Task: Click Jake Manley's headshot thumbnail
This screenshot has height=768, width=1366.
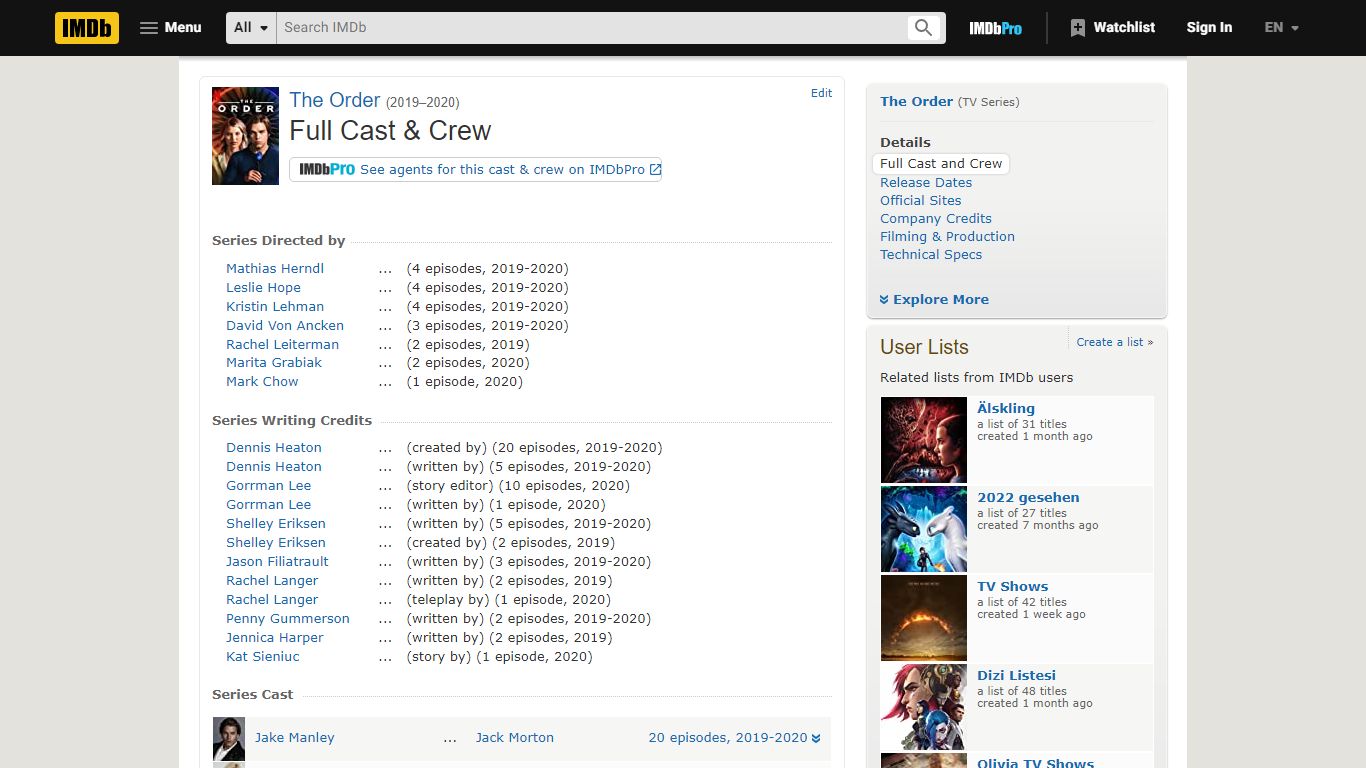Action: click(x=229, y=739)
